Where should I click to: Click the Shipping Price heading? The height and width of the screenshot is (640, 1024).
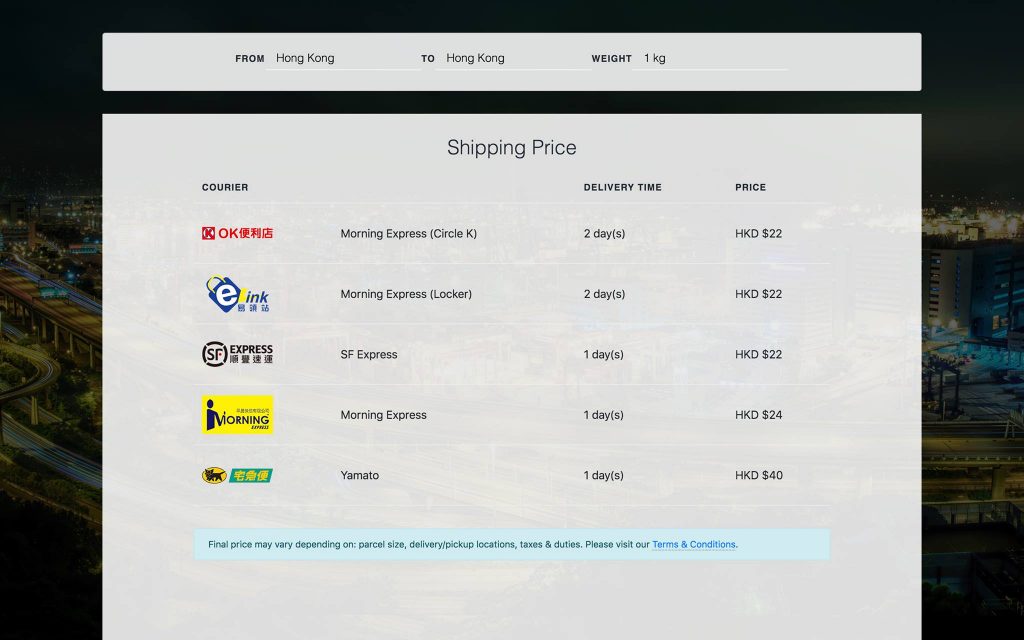(511, 148)
